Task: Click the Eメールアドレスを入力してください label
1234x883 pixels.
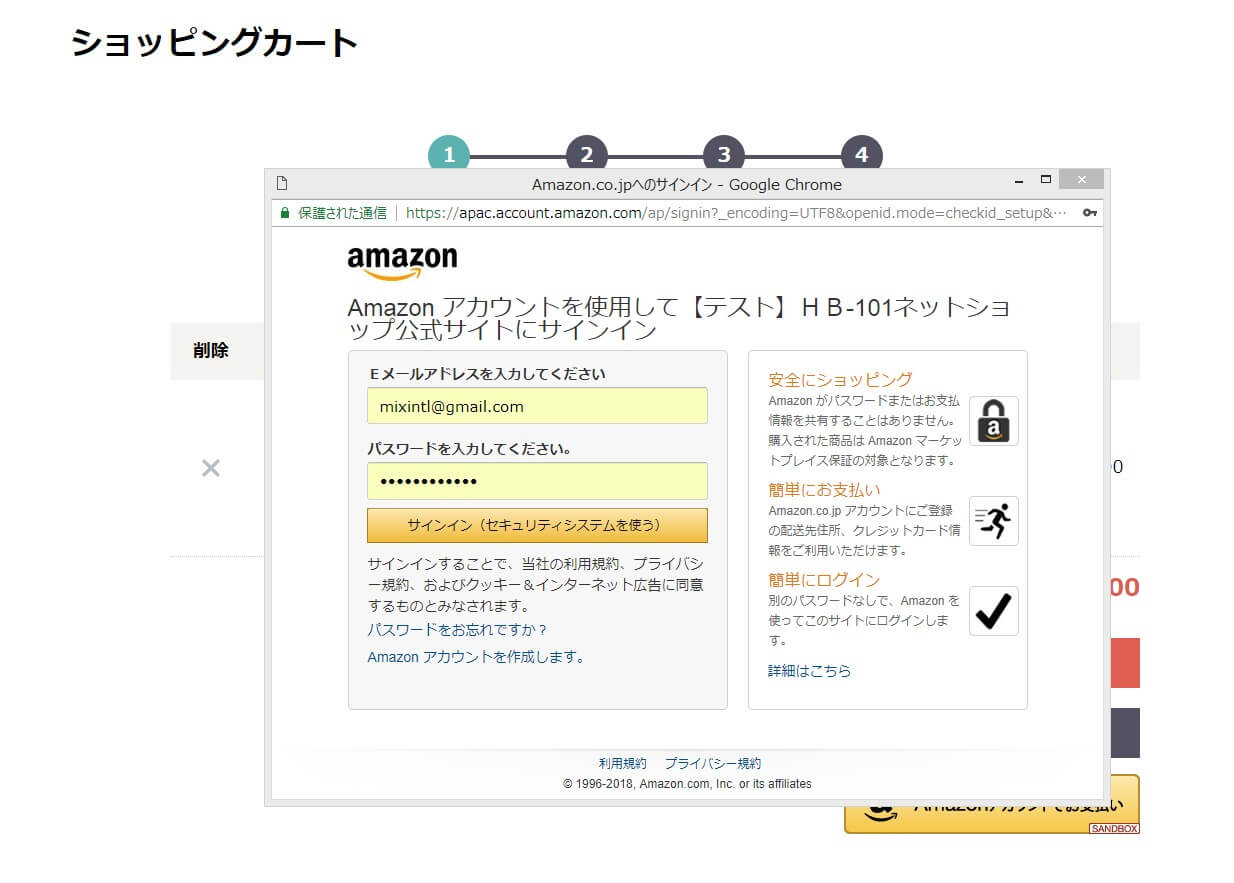Action: click(x=488, y=375)
